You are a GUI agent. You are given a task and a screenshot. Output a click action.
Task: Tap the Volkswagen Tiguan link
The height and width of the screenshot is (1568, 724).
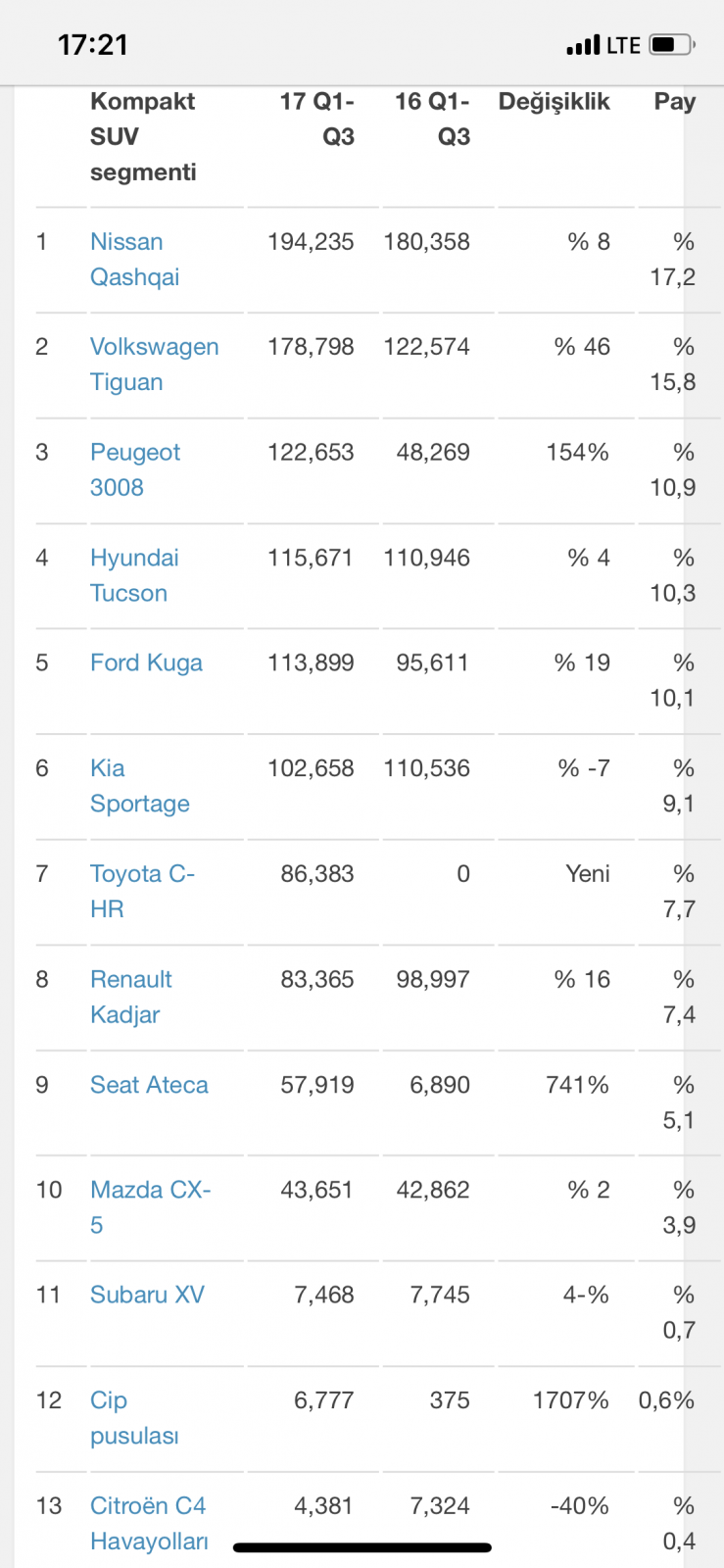pyautogui.click(x=154, y=365)
